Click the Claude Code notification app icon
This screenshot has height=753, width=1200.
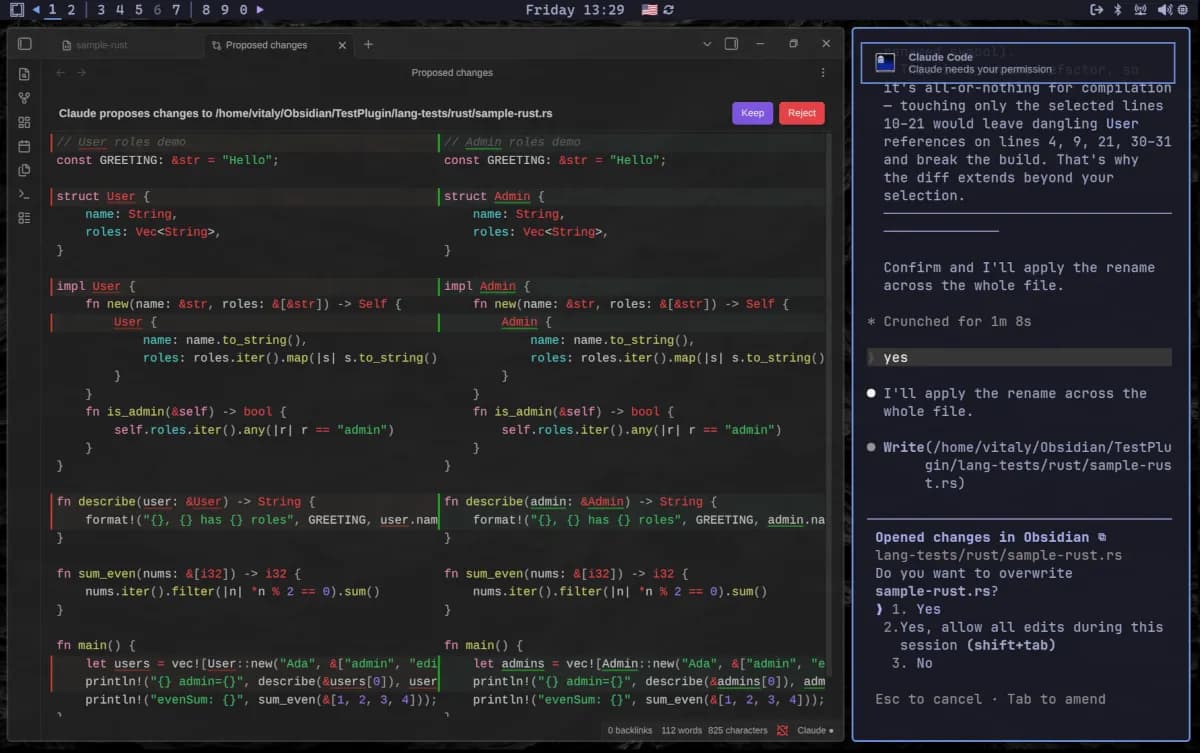tap(884, 63)
